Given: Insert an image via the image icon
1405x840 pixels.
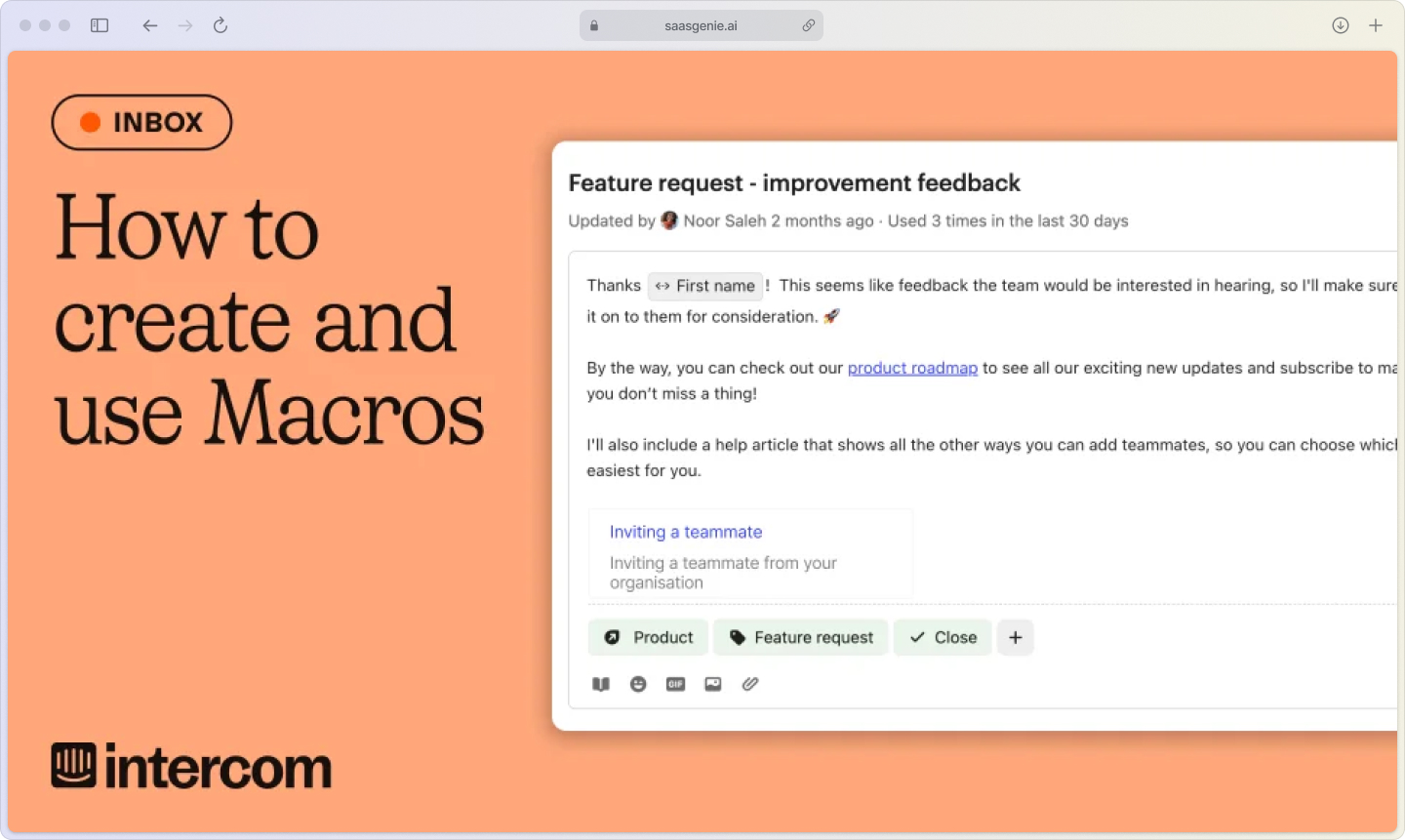Looking at the screenshot, I should (x=712, y=684).
